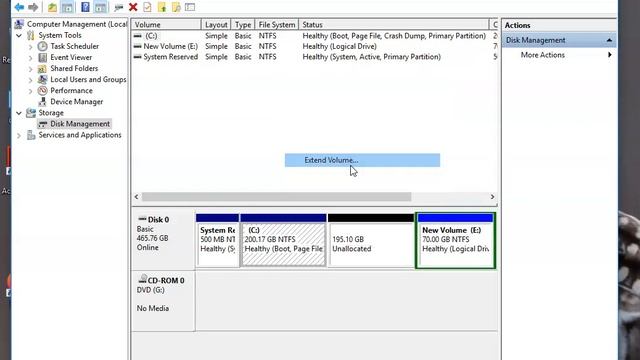640x360 pixels.
Task: Click the toolbar icon left of red X
Action: pyautogui.click(x=119, y=7)
